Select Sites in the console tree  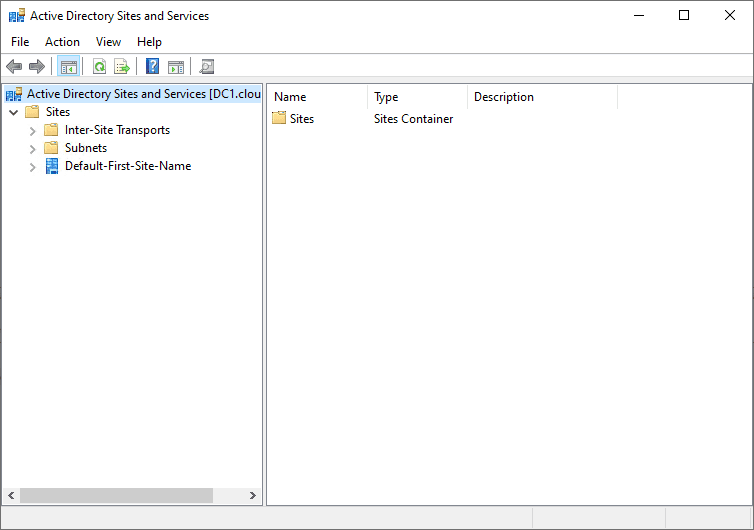58,112
